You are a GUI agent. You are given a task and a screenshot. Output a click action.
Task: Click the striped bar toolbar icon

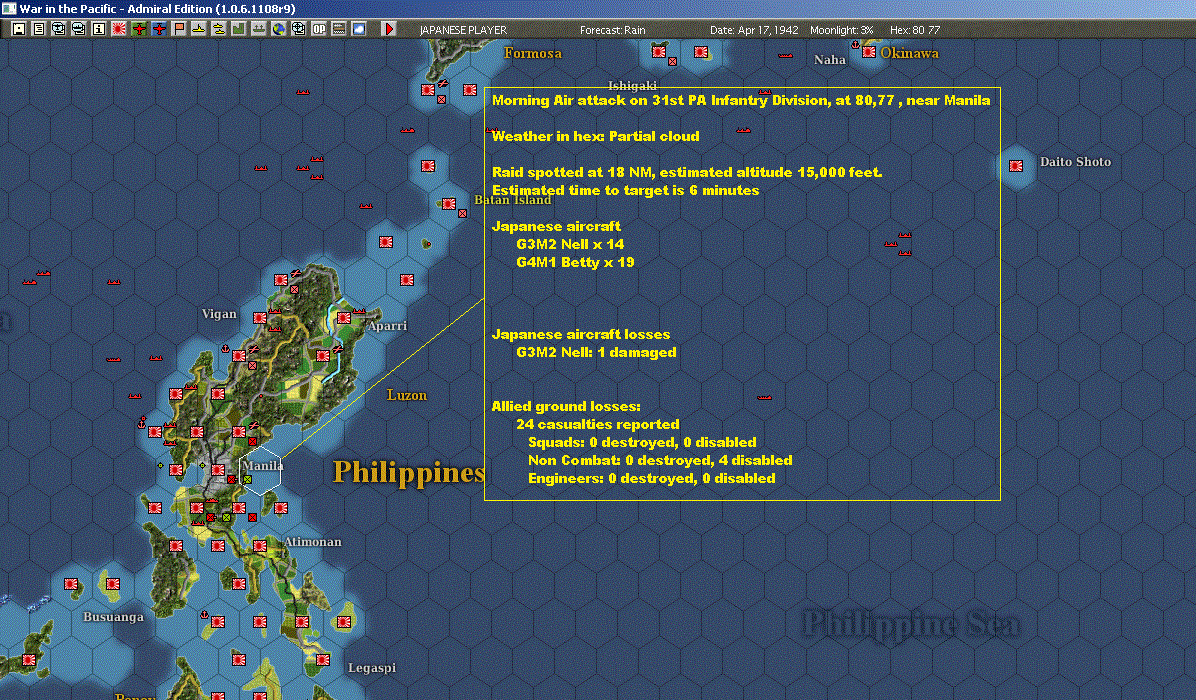[339, 29]
